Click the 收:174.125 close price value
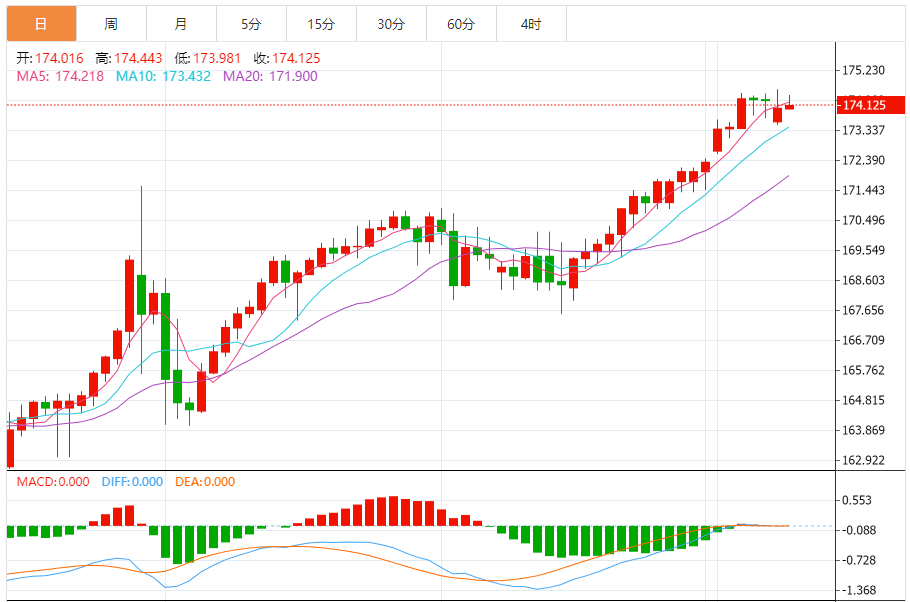 point(287,58)
